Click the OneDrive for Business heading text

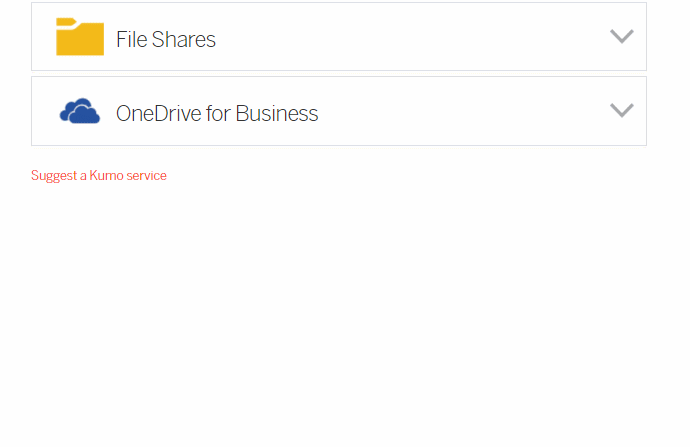click(217, 114)
